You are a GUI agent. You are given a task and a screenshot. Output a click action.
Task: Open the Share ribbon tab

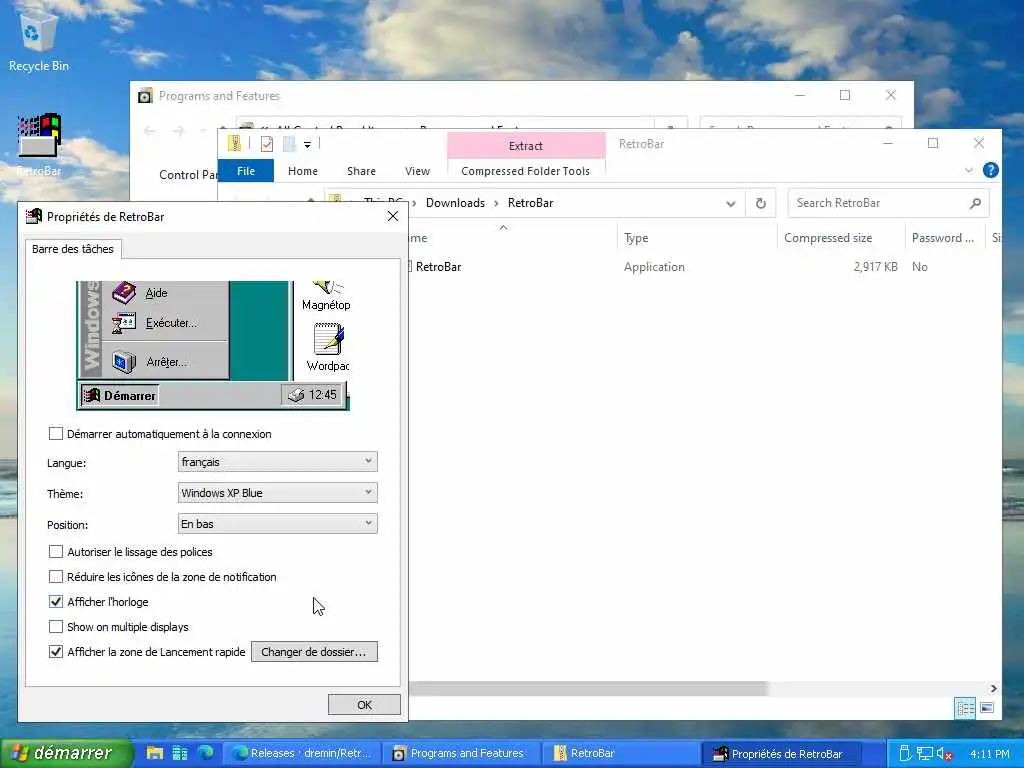(x=361, y=171)
